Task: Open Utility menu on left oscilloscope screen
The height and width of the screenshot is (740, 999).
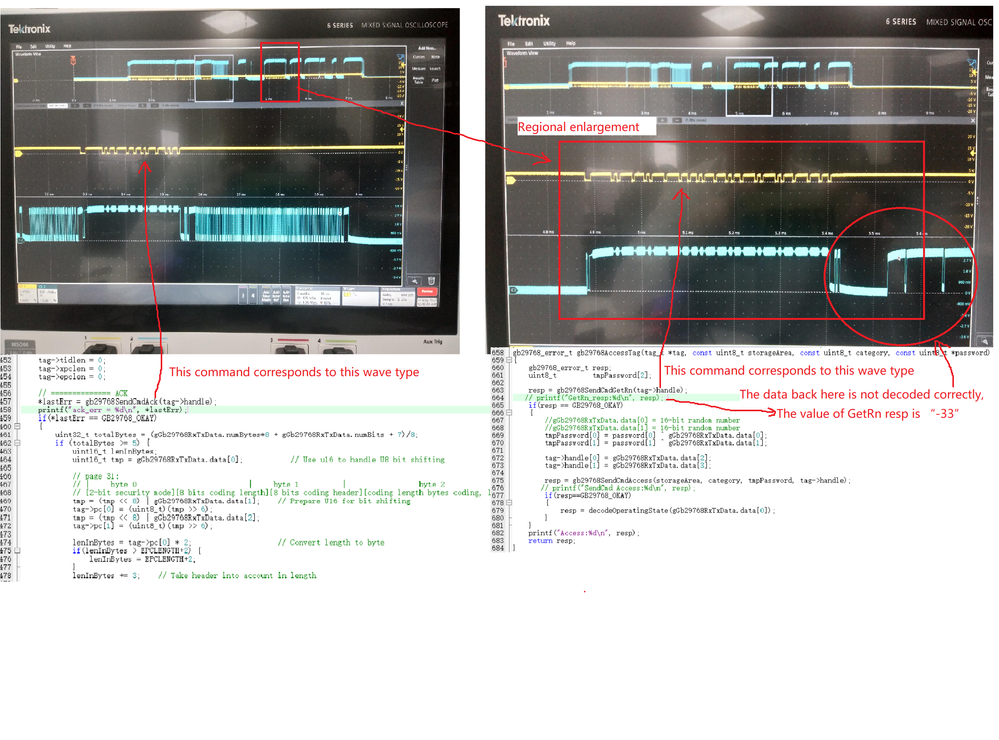Action: pos(50,47)
